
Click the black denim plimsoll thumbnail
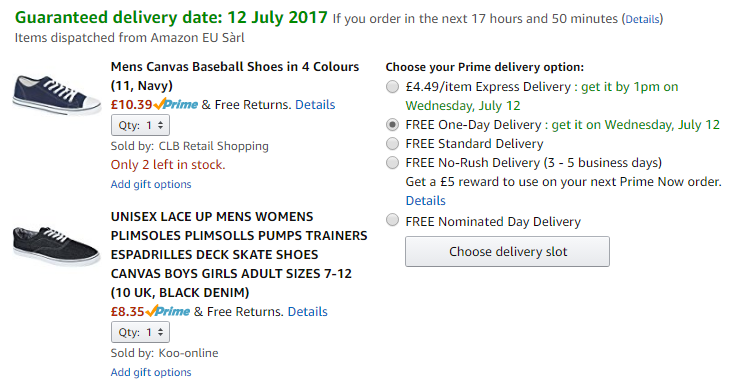(x=56, y=246)
